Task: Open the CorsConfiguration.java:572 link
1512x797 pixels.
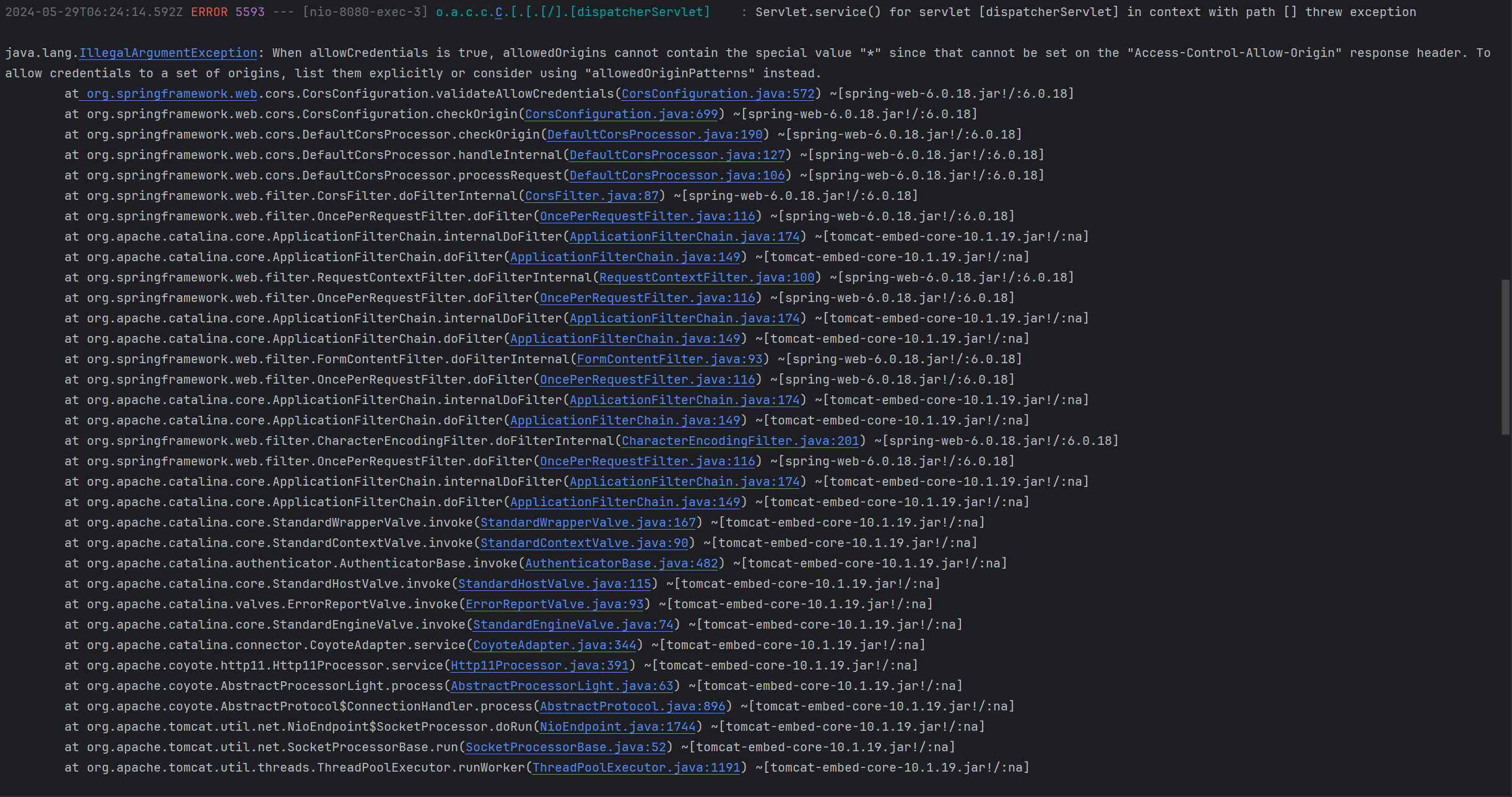Action: click(718, 94)
